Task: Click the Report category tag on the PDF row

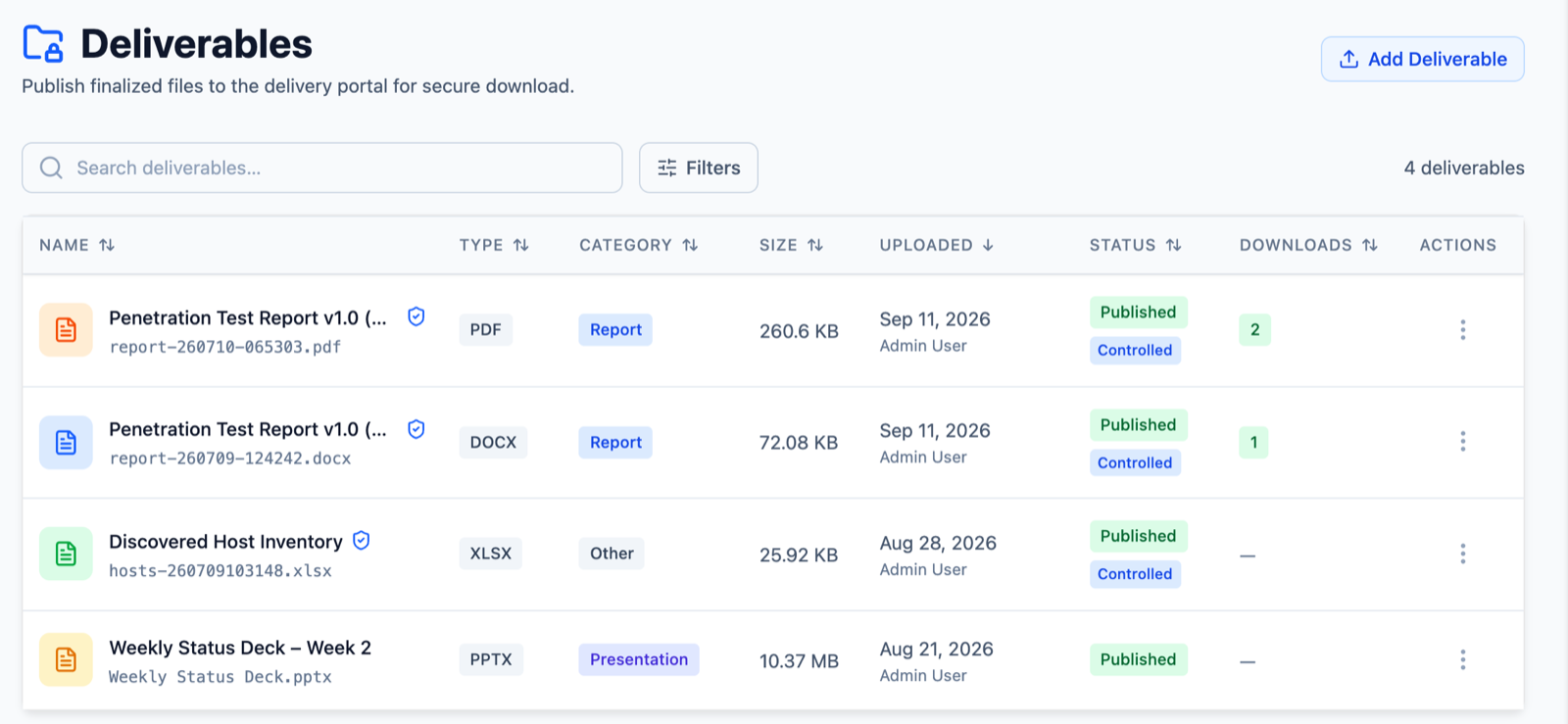Action: tap(615, 330)
